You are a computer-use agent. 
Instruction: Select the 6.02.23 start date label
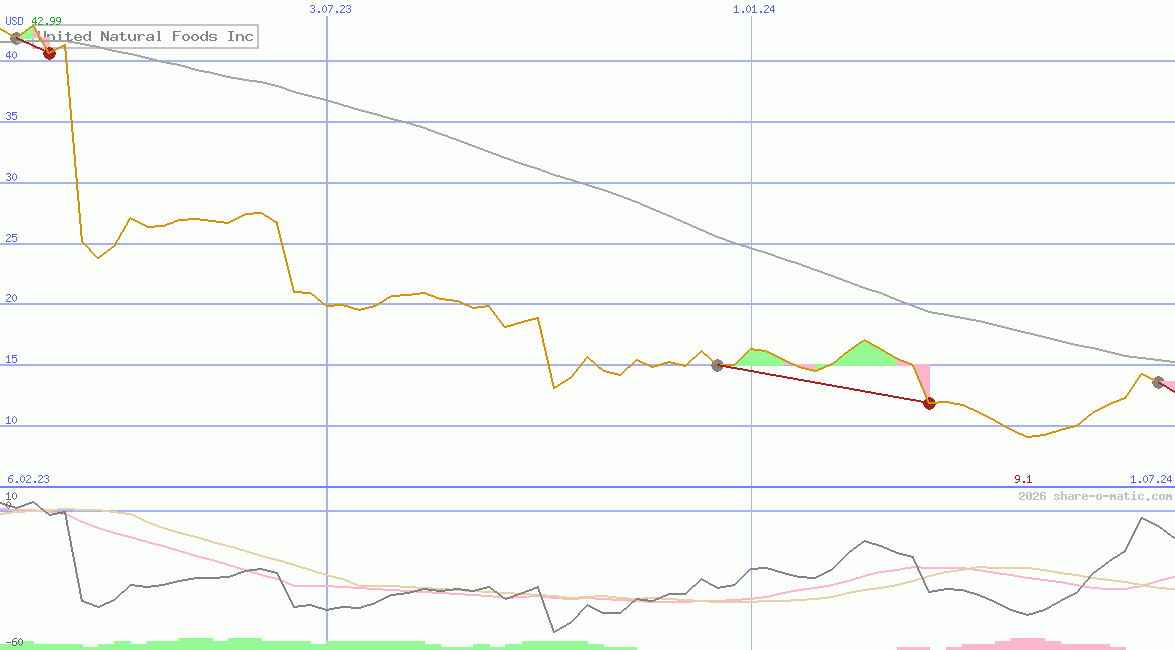click(28, 480)
